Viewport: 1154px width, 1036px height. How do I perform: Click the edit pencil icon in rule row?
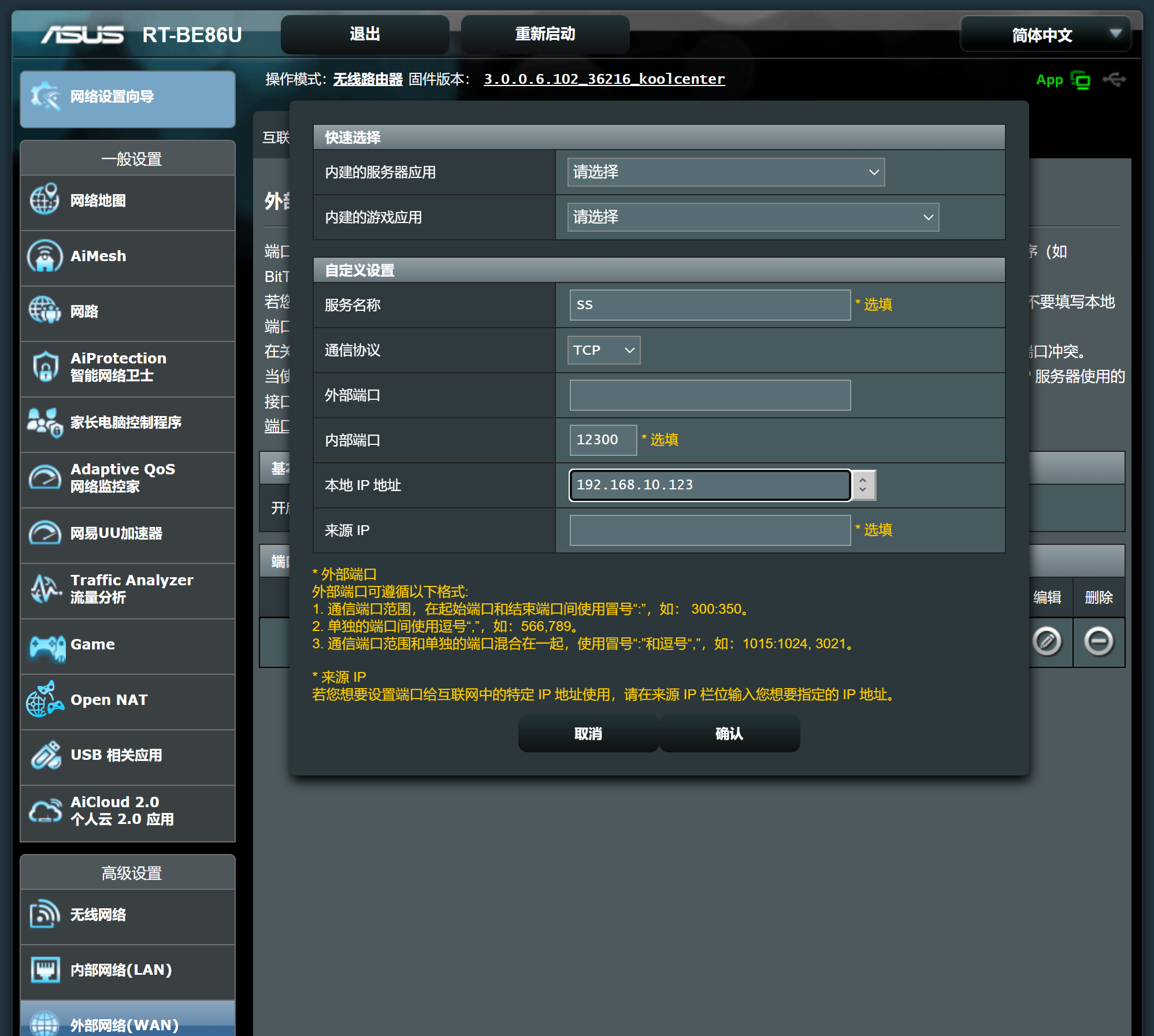(x=1047, y=641)
